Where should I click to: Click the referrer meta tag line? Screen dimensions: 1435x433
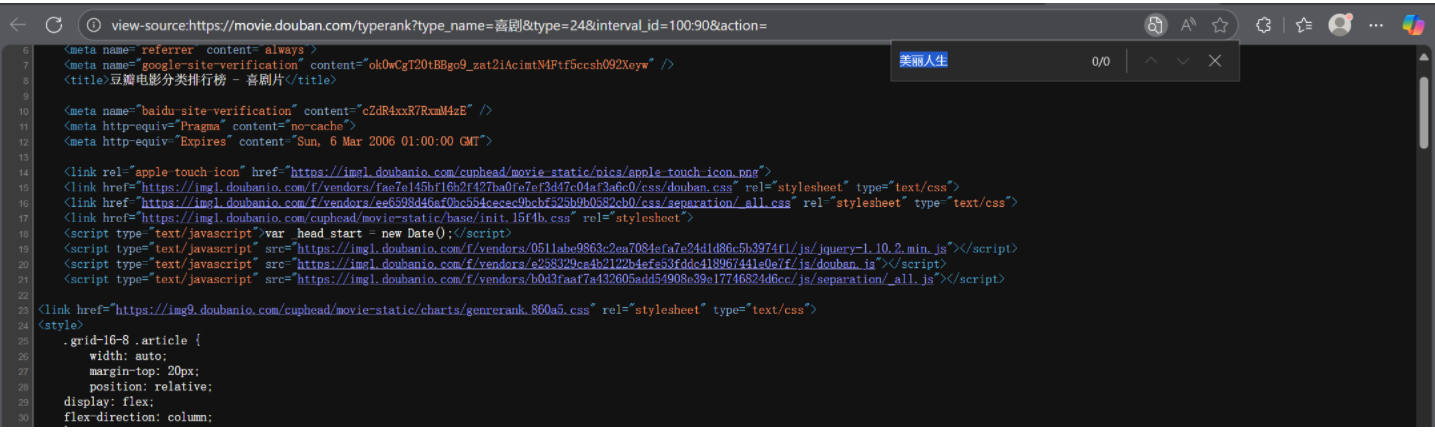tap(190, 49)
